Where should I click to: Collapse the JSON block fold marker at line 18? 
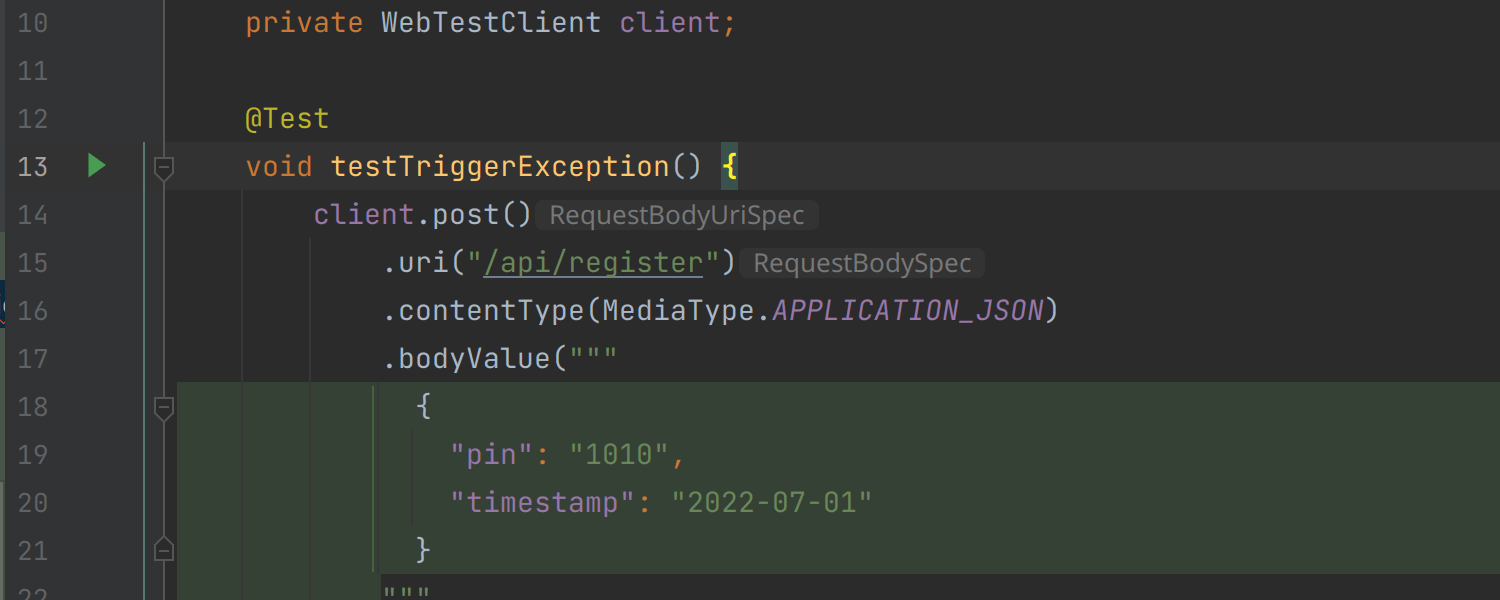tap(164, 407)
